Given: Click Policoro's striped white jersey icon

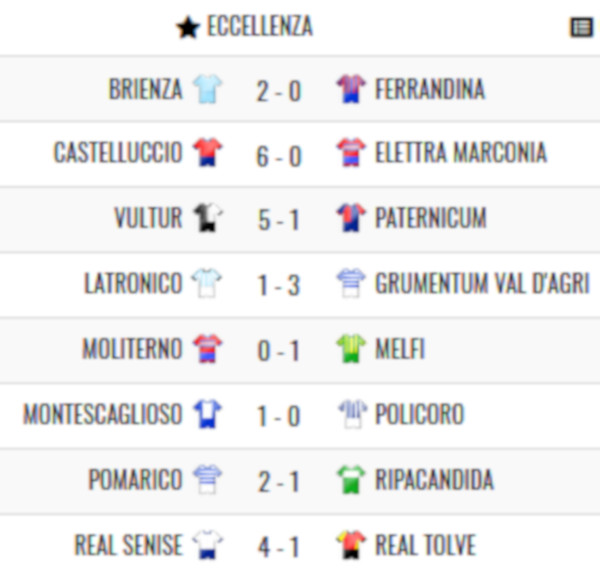Looking at the screenshot, I should coord(352,414).
